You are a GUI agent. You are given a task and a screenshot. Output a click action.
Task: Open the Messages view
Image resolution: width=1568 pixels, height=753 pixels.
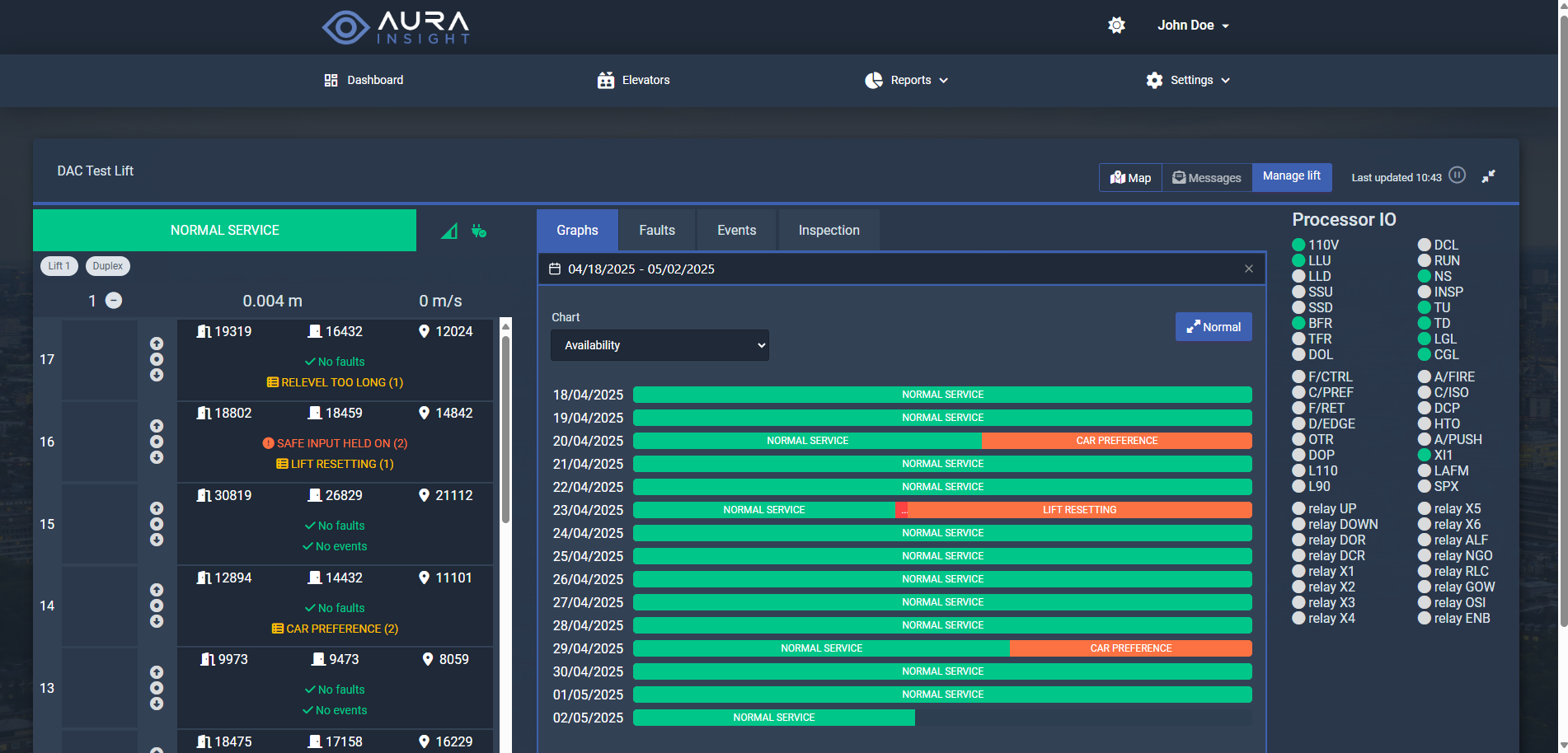tap(1207, 177)
